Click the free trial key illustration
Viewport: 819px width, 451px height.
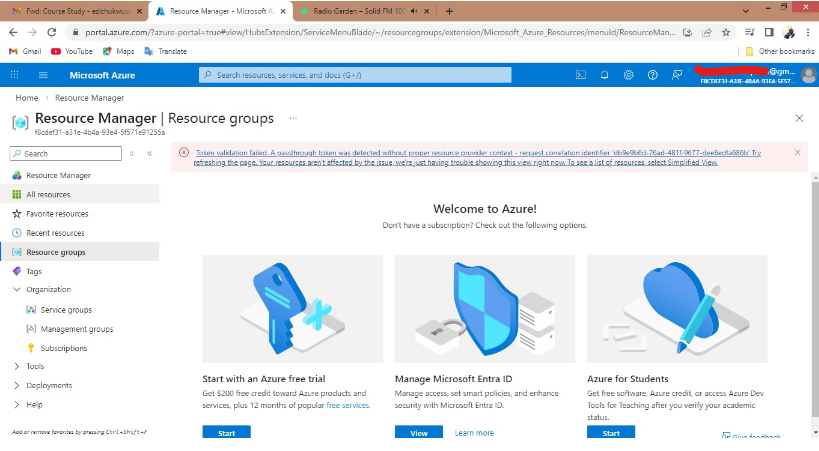[x=292, y=309]
